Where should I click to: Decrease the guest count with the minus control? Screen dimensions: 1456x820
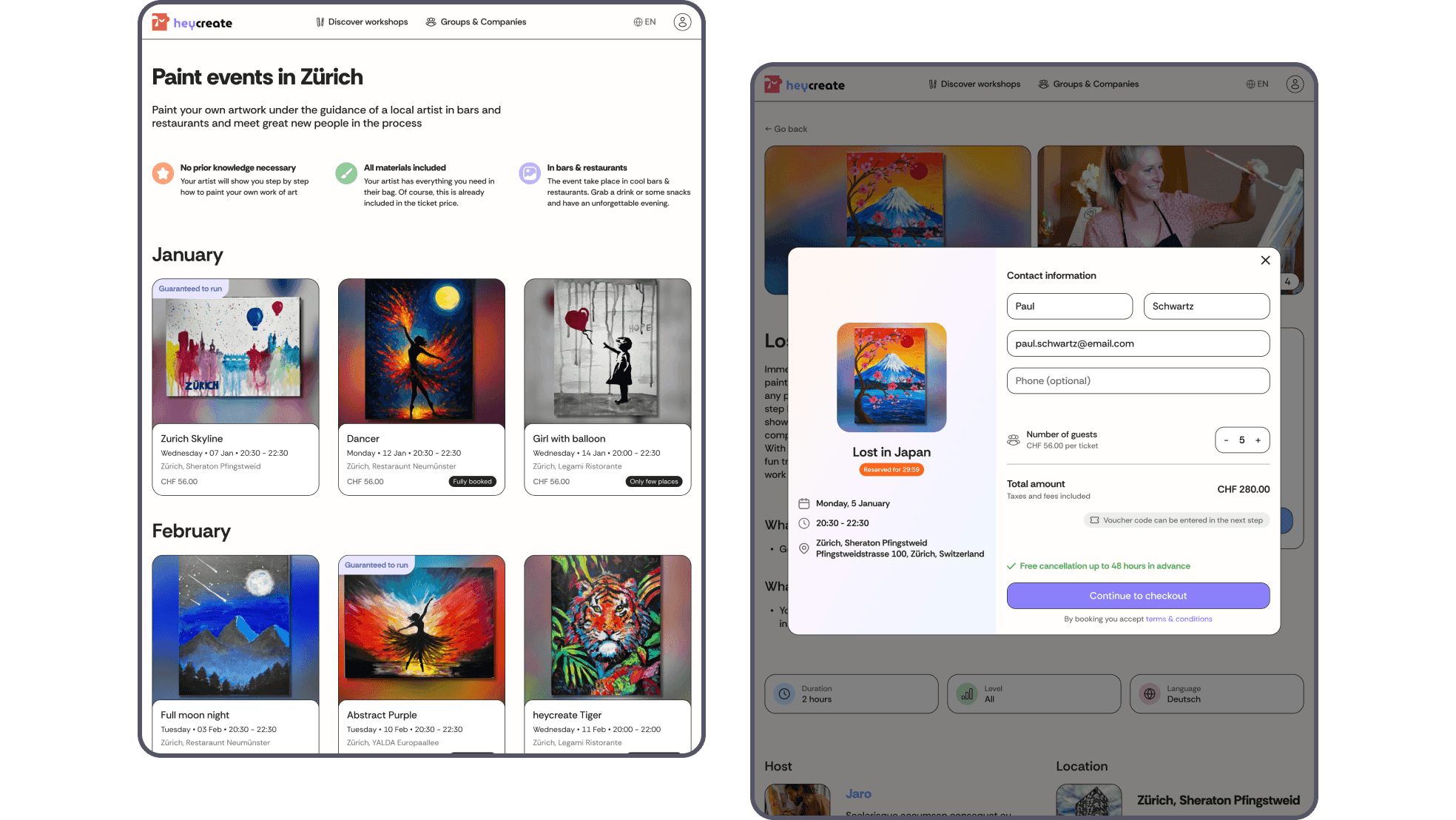coord(1227,440)
